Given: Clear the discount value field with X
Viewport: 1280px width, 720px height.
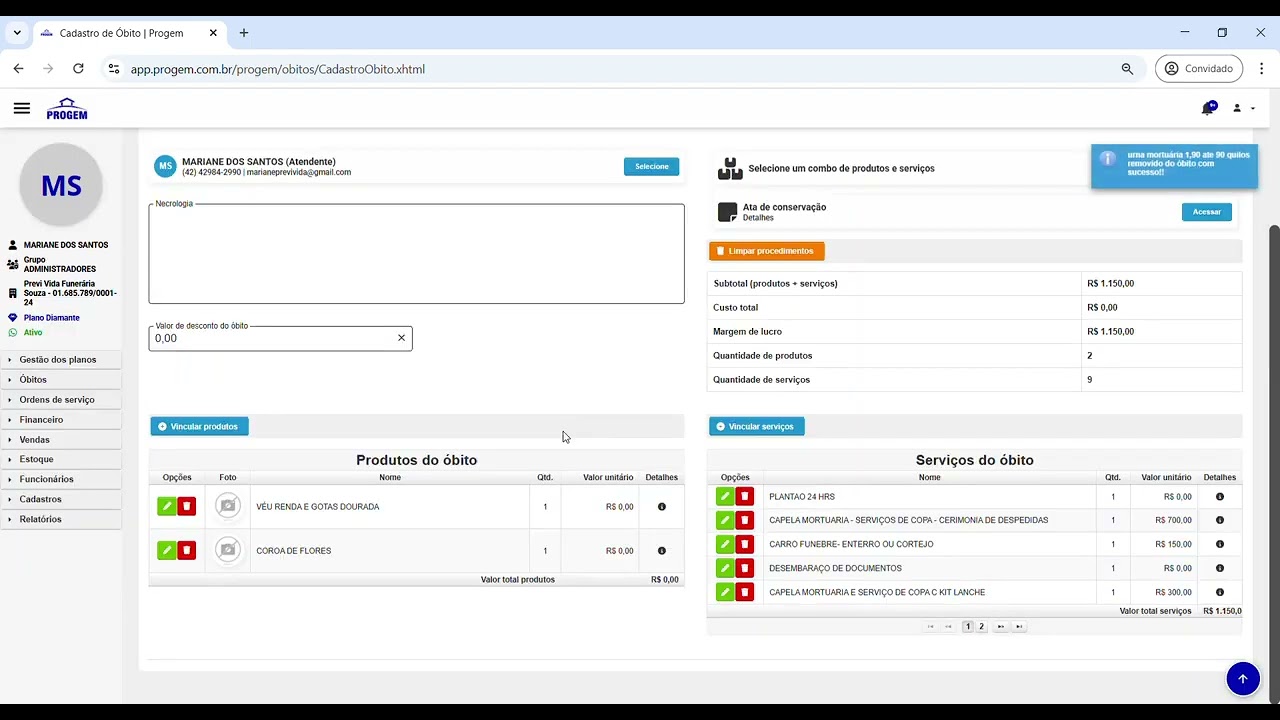Looking at the screenshot, I should coord(401,338).
